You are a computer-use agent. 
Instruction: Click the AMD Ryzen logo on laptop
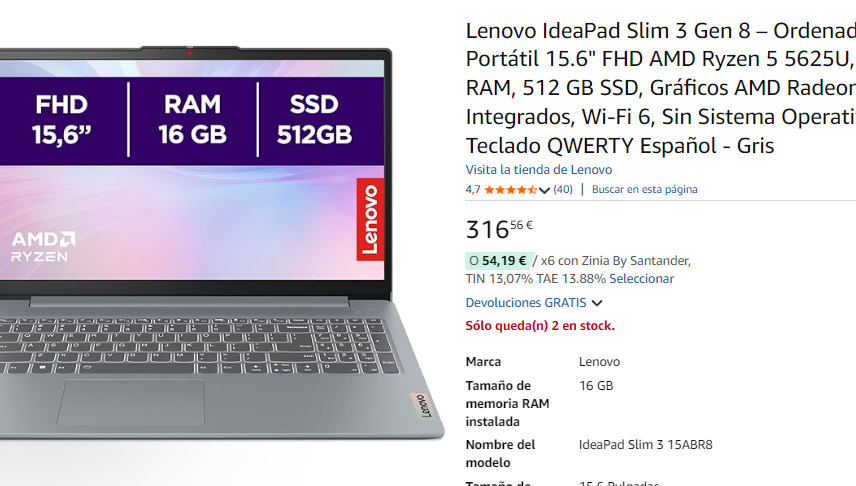[x=43, y=246]
